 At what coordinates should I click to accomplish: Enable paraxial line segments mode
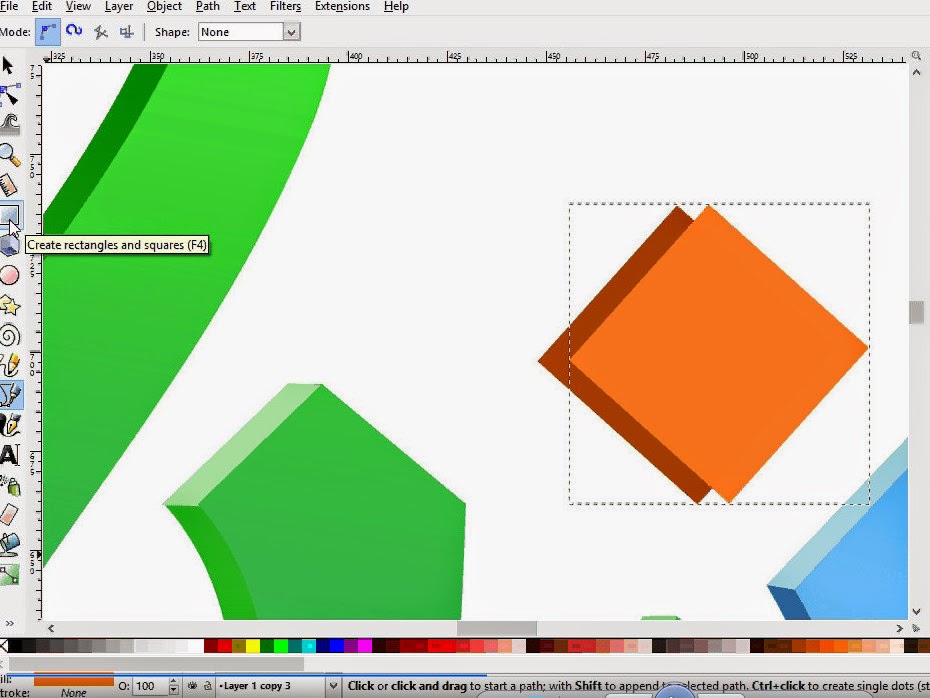pos(126,32)
